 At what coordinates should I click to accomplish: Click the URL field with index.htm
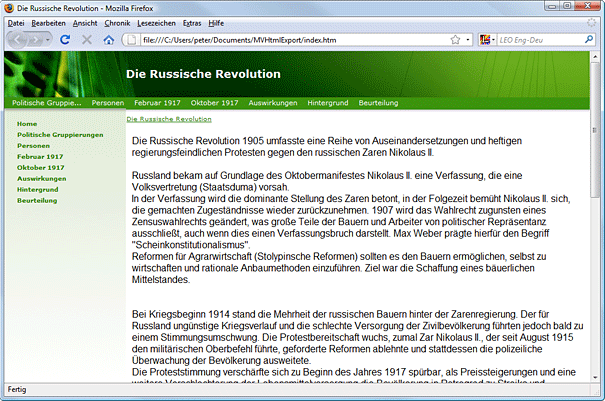click(293, 40)
